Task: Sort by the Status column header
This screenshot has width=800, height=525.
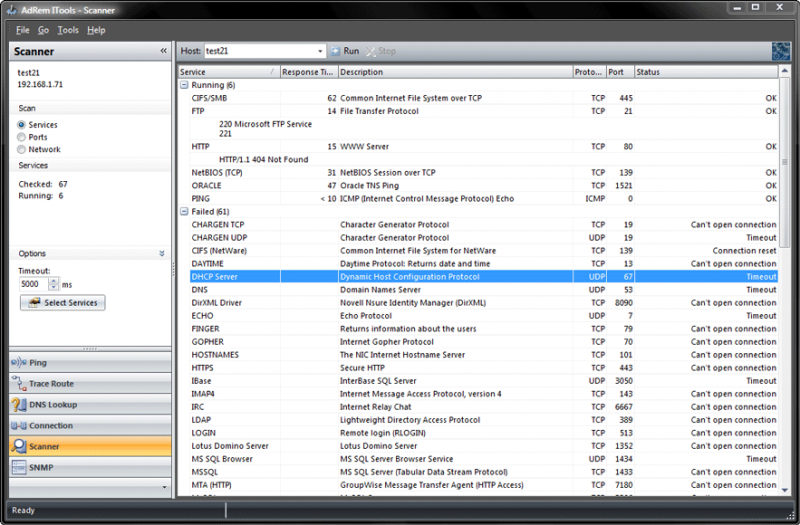Action: [x=707, y=72]
